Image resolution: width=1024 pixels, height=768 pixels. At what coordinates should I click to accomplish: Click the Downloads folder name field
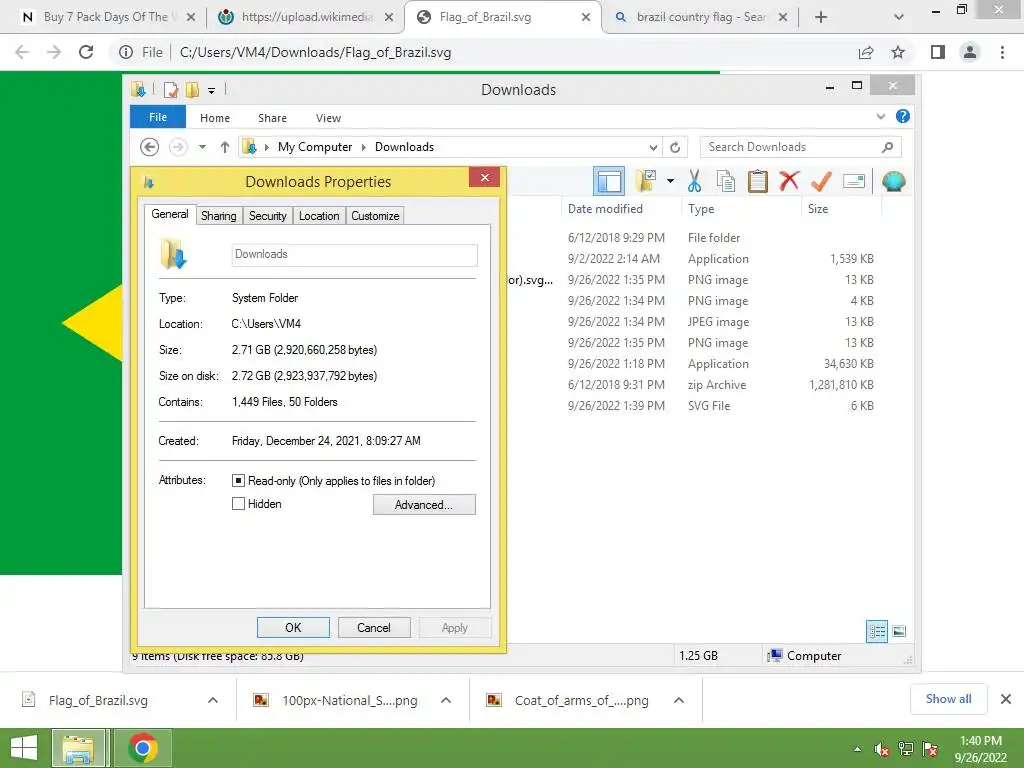click(355, 255)
